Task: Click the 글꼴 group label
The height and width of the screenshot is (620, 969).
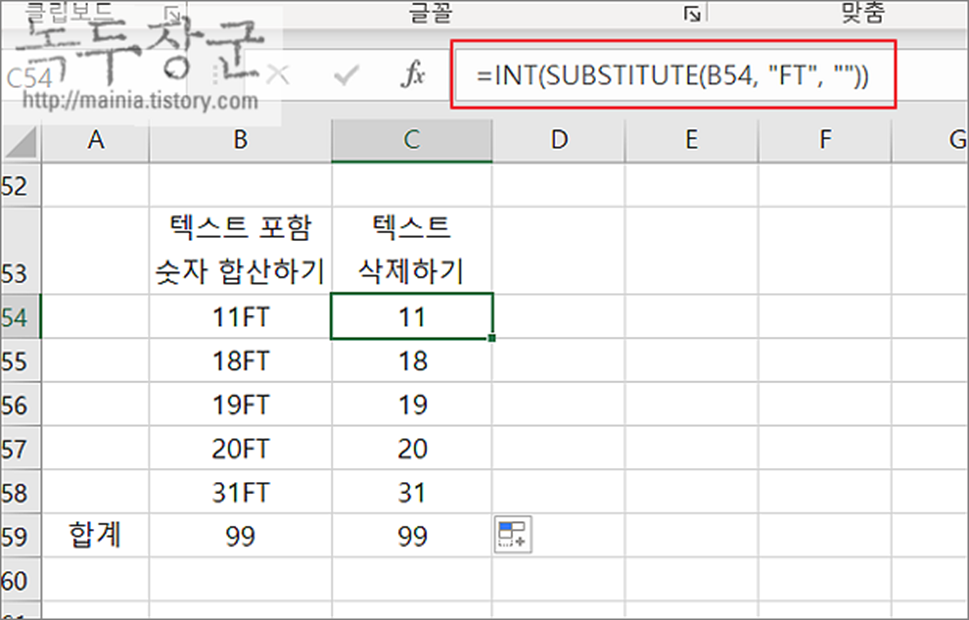Action: point(431,12)
